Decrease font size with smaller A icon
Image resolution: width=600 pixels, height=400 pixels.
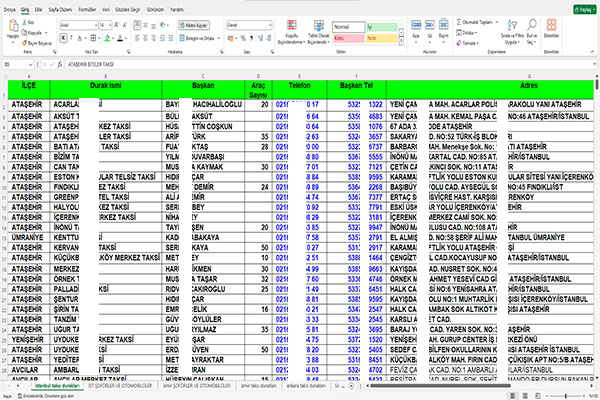pos(124,25)
